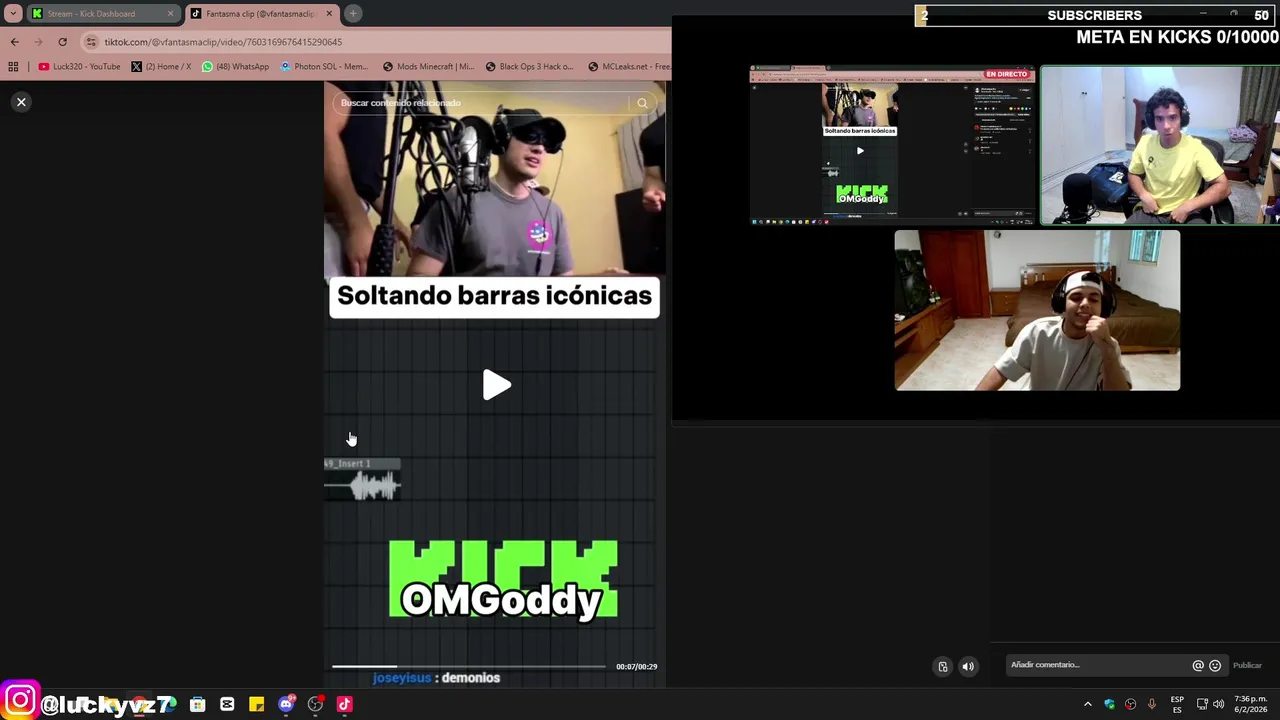The image size is (1280, 720).
Task: View site information icon in address bar
Action: [x=91, y=42]
